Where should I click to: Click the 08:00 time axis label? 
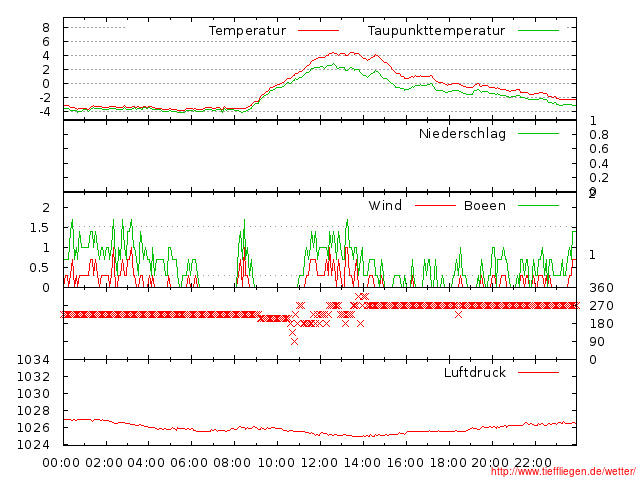(x=232, y=463)
